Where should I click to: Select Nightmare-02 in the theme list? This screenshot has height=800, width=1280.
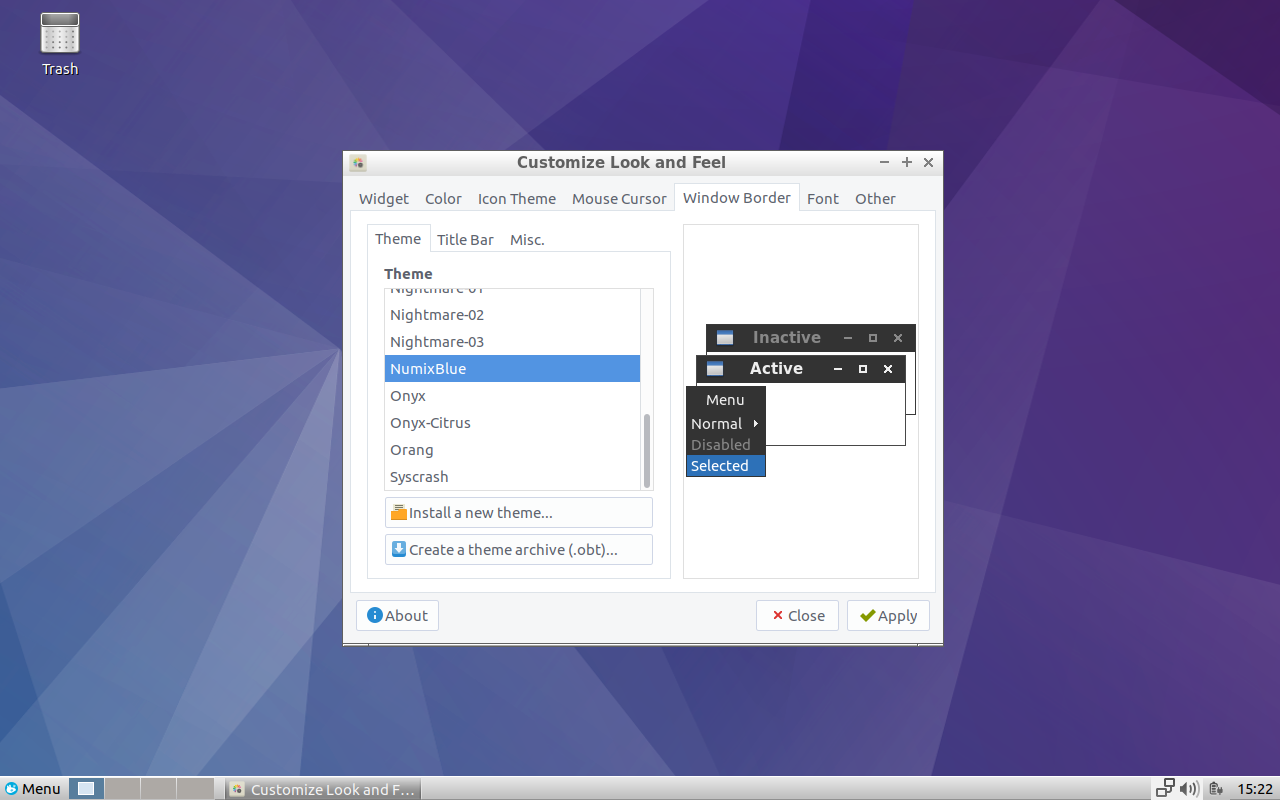[x=436, y=314]
